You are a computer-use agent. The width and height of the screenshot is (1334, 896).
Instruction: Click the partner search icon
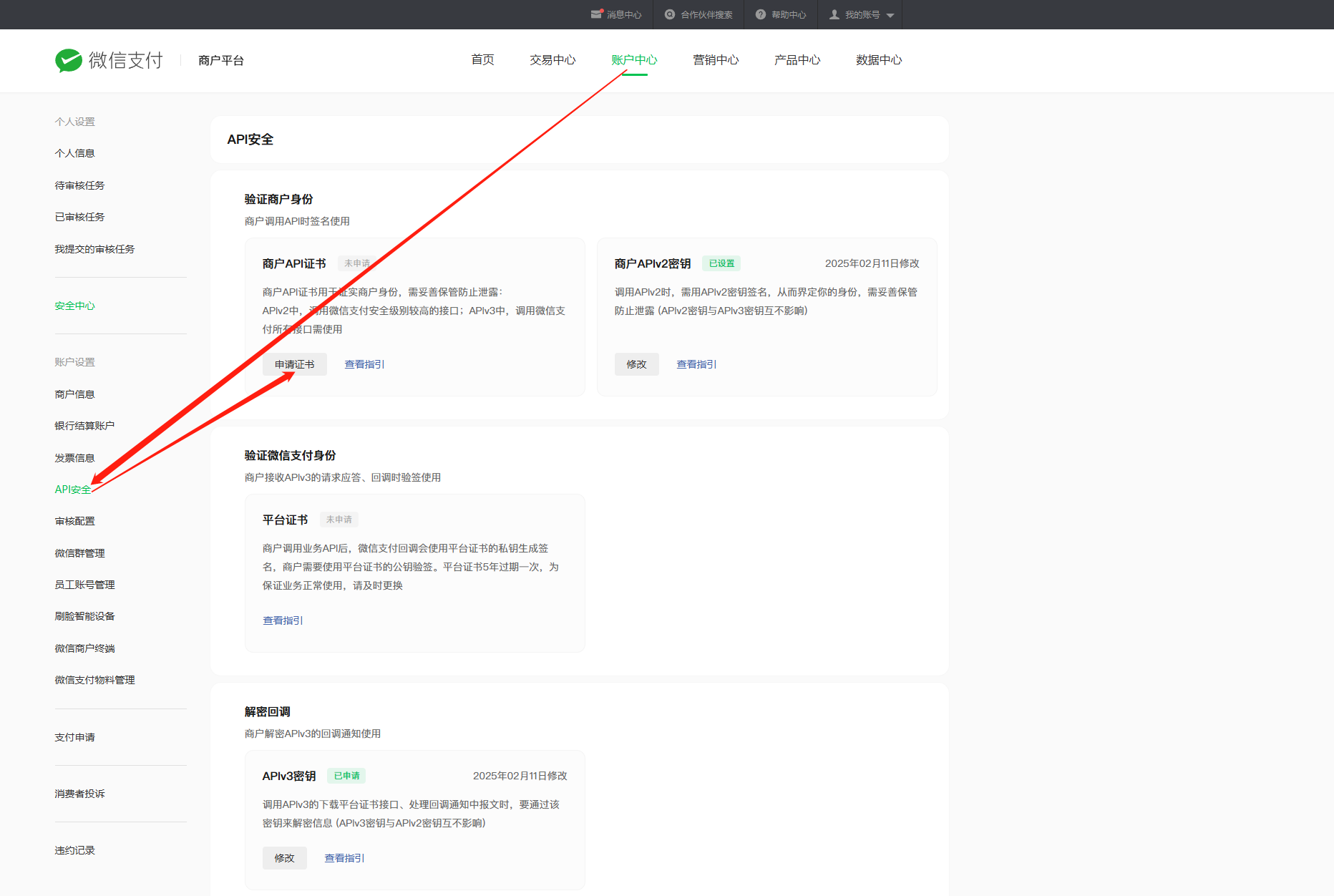coord(670,14)
